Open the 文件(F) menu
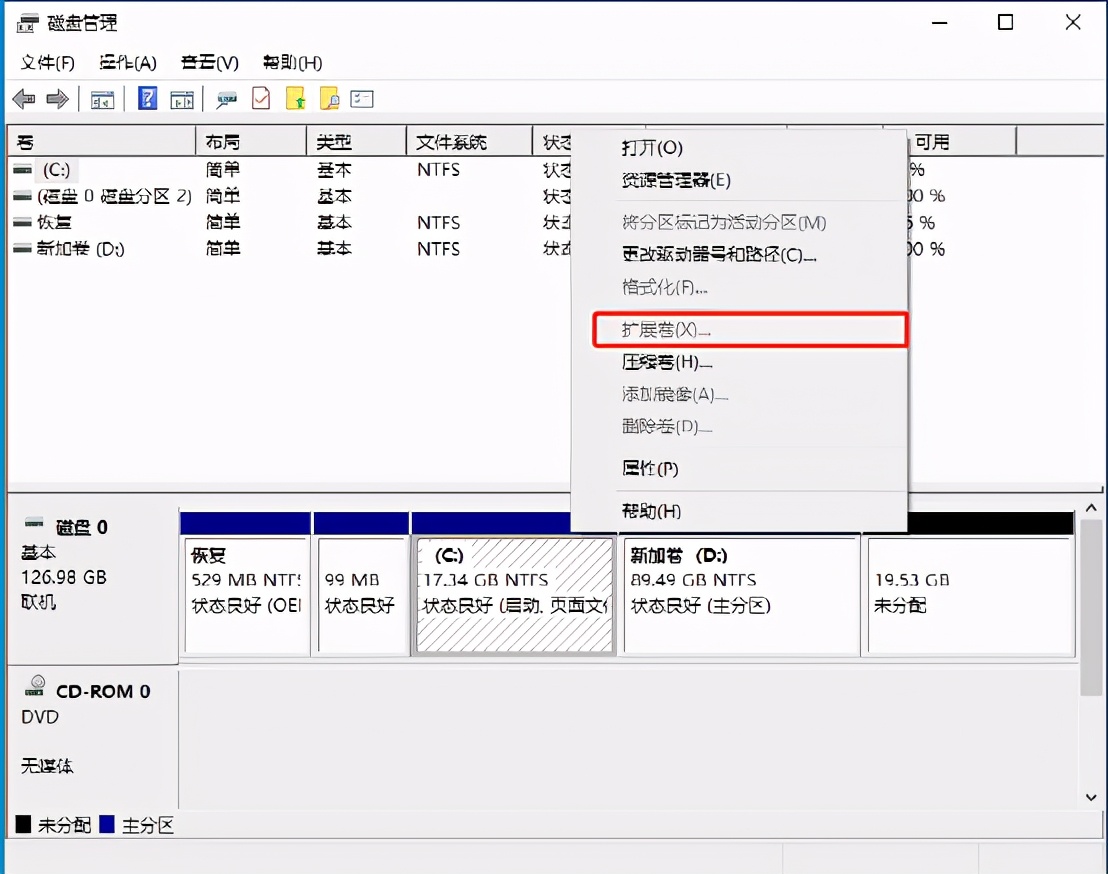 pos(47,63)
